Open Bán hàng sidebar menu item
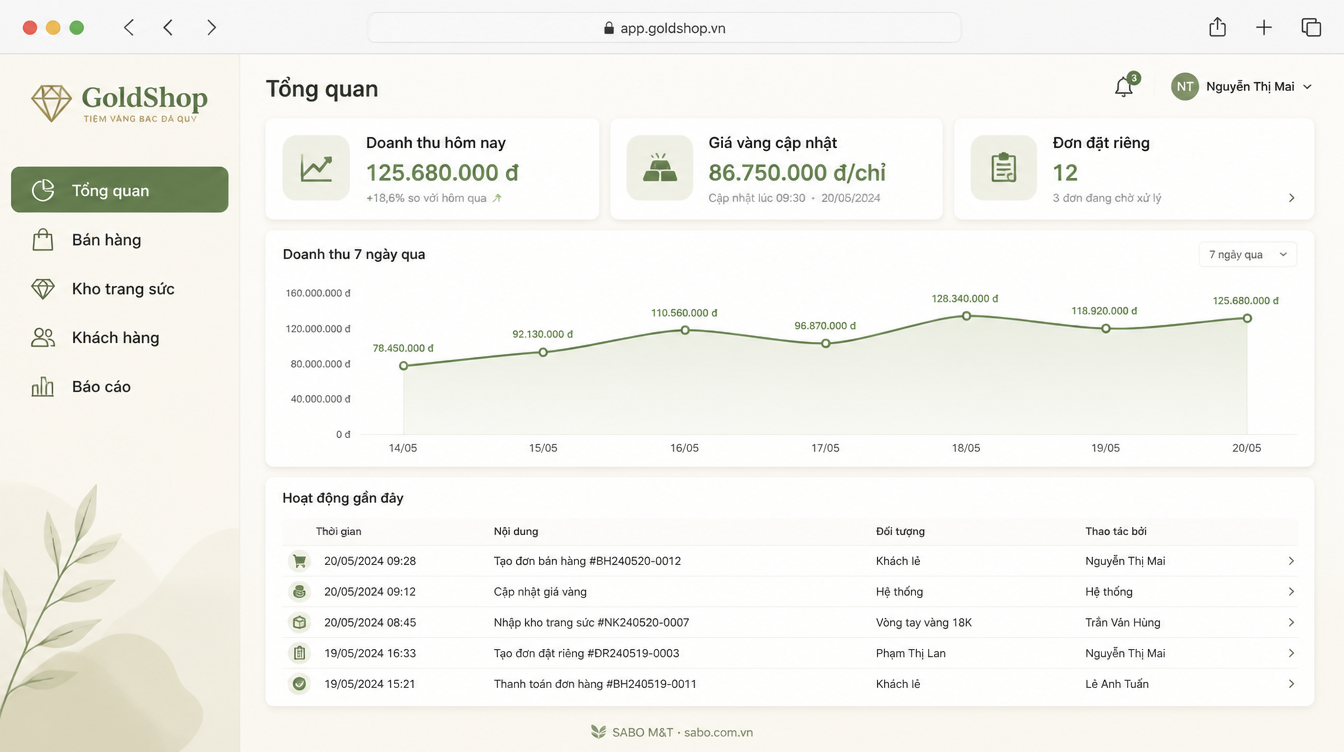This screenshot has width=1344, height=752. tap(120, 240)
